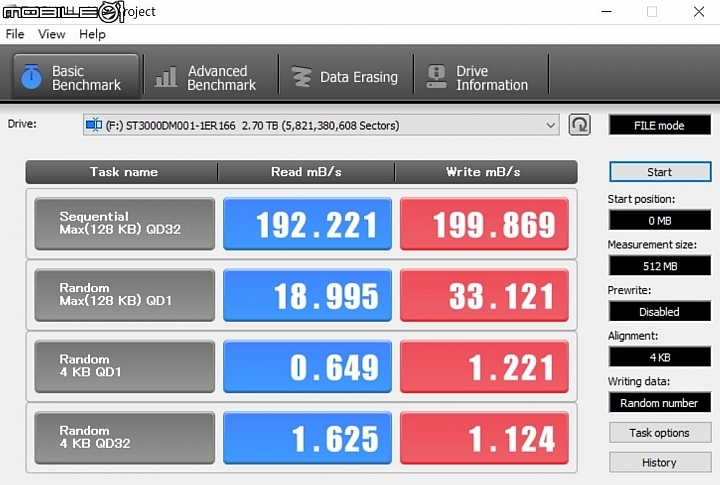Change Writing data Random number setting

(x=660, y=403)
